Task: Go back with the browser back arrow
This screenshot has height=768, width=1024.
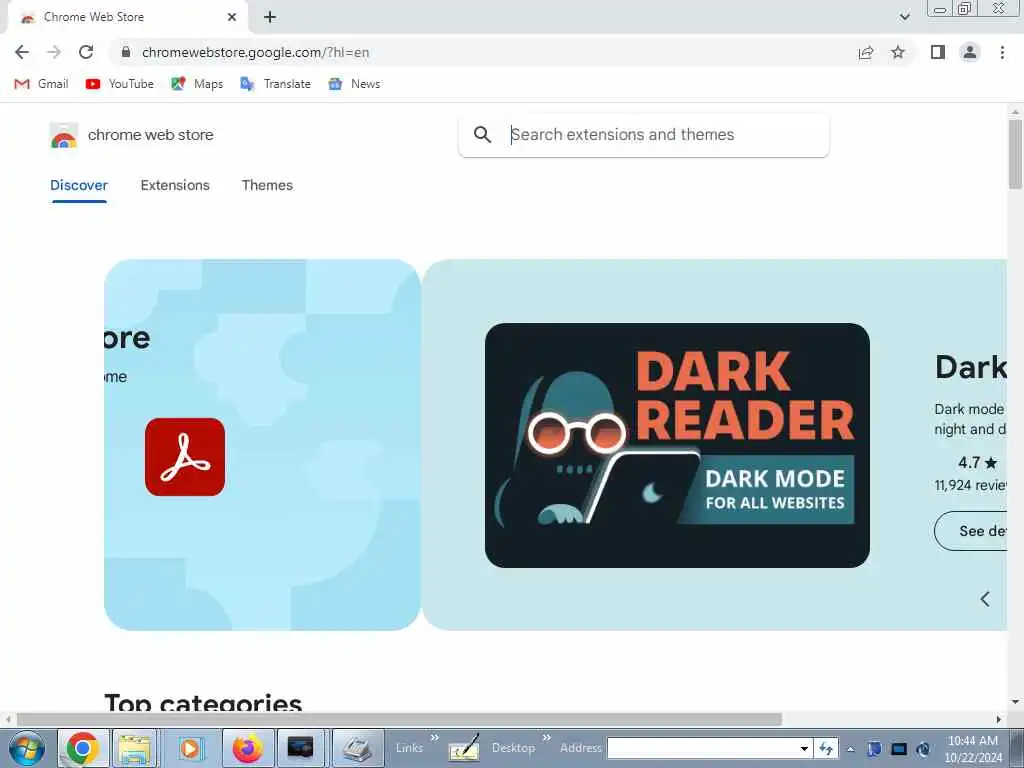Action: click(x=22, y=52)
